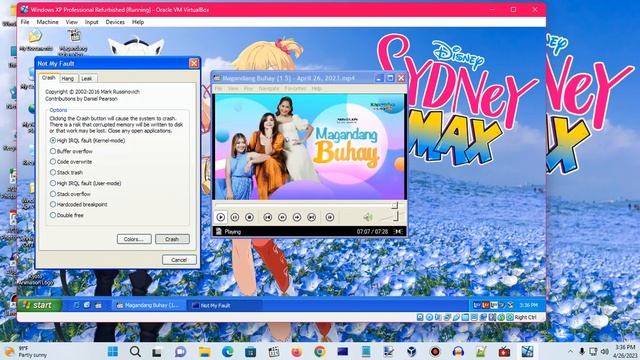
Task: Click Magandang Buhay button in XP taskbar
Action: click(148, 305)
